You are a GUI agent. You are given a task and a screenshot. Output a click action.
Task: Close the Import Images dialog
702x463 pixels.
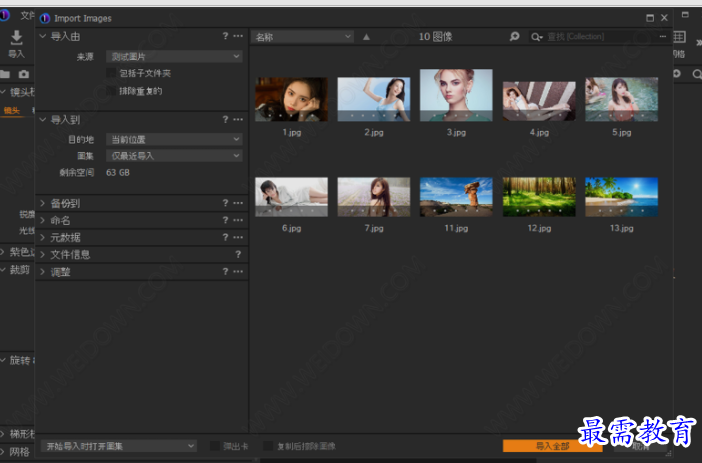664,18
